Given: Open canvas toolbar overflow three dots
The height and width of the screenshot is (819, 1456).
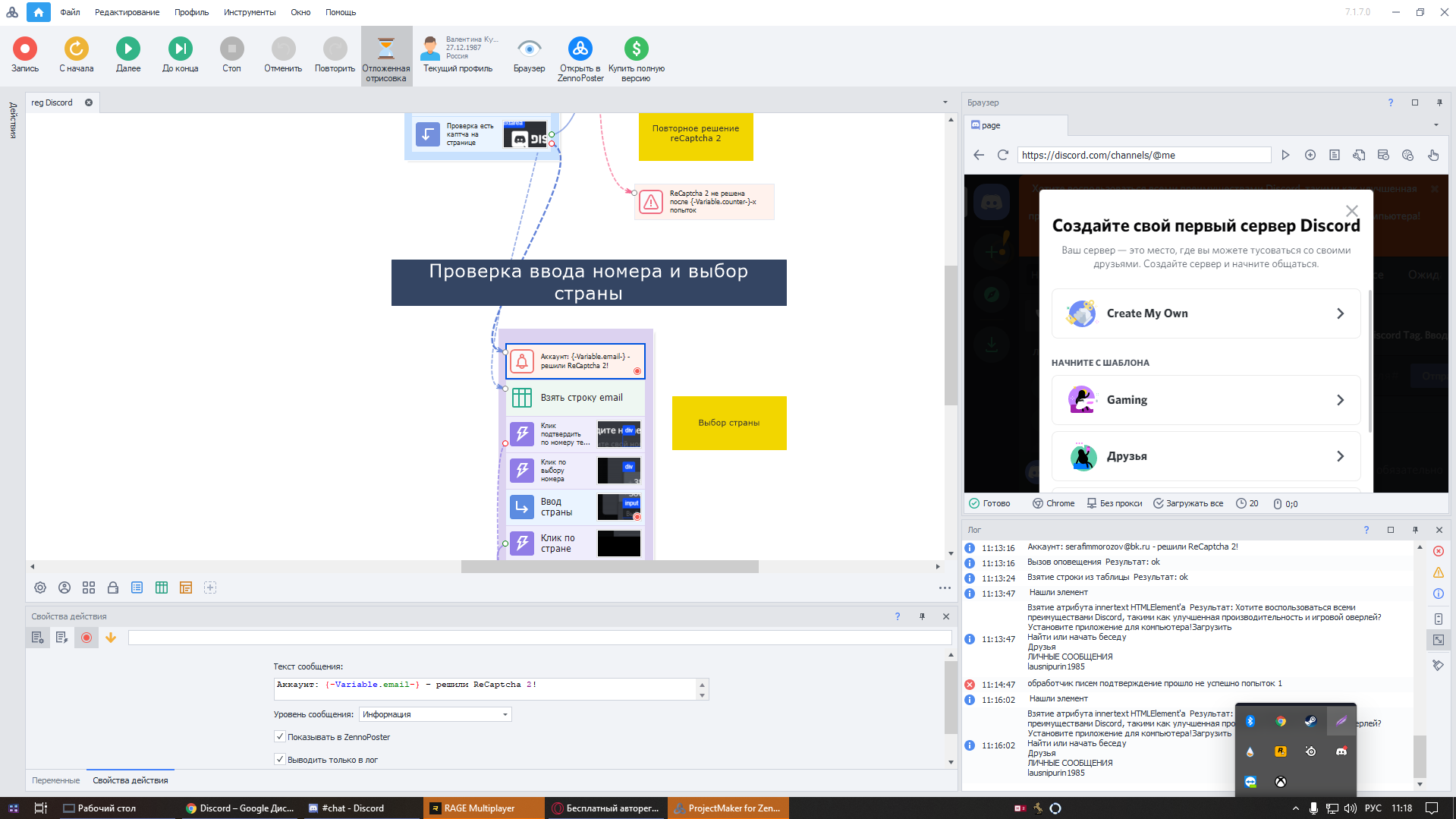Looking at the screenshot, I should 945,587.
